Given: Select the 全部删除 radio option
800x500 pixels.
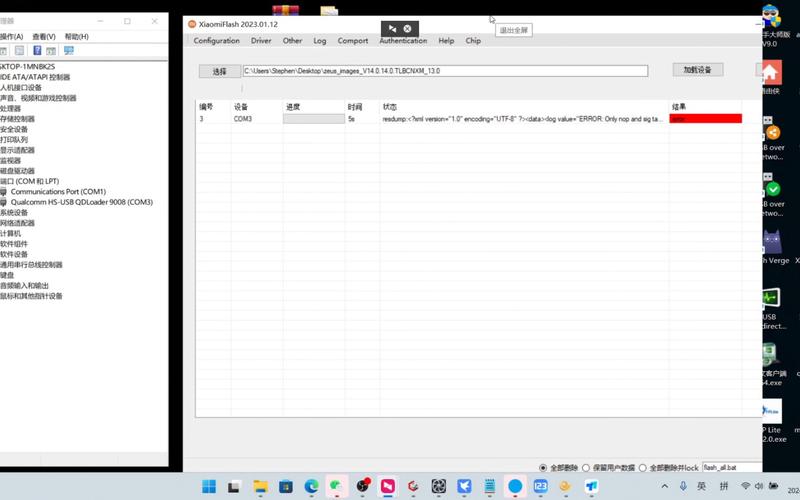Looking at the screenshot, I should tap(543, 468).
